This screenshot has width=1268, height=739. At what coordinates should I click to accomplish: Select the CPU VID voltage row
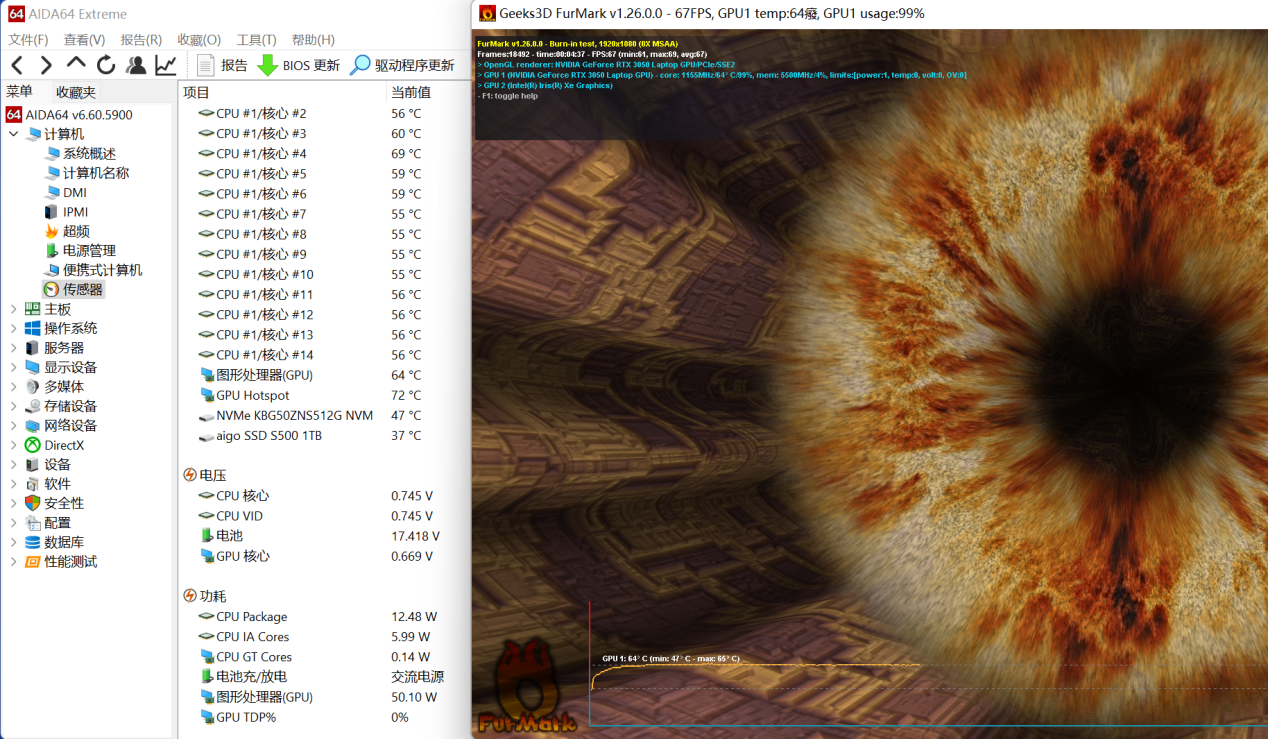tap(324, 516)
